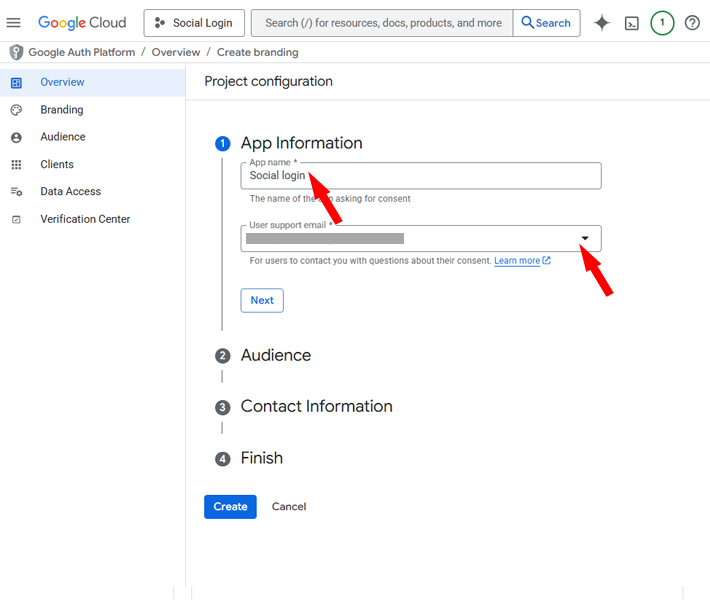Screen dimensions: 710x600
Task: Select Audience in the sidebar
Action: coord(92,137)
